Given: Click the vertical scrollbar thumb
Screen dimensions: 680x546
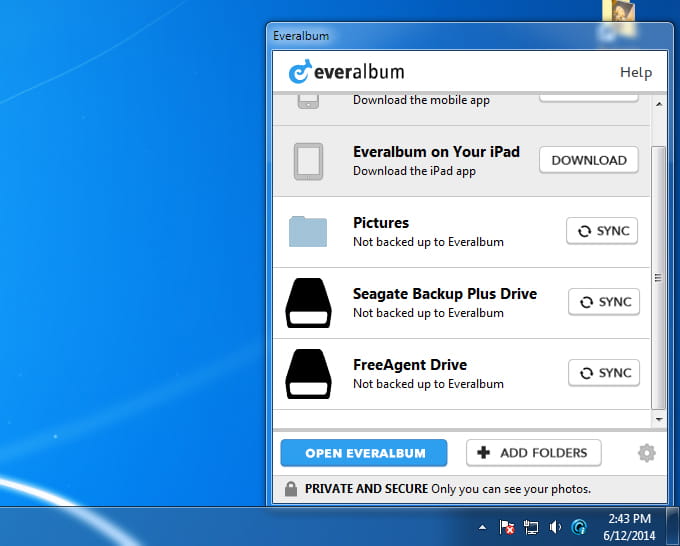Looking at the screenshot, I should coord(658,278).
